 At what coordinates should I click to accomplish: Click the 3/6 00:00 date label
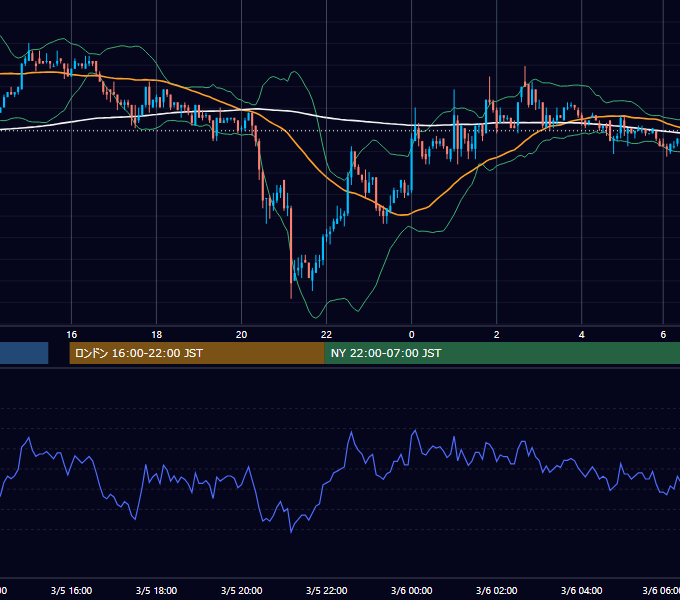(x=412, y=590)
